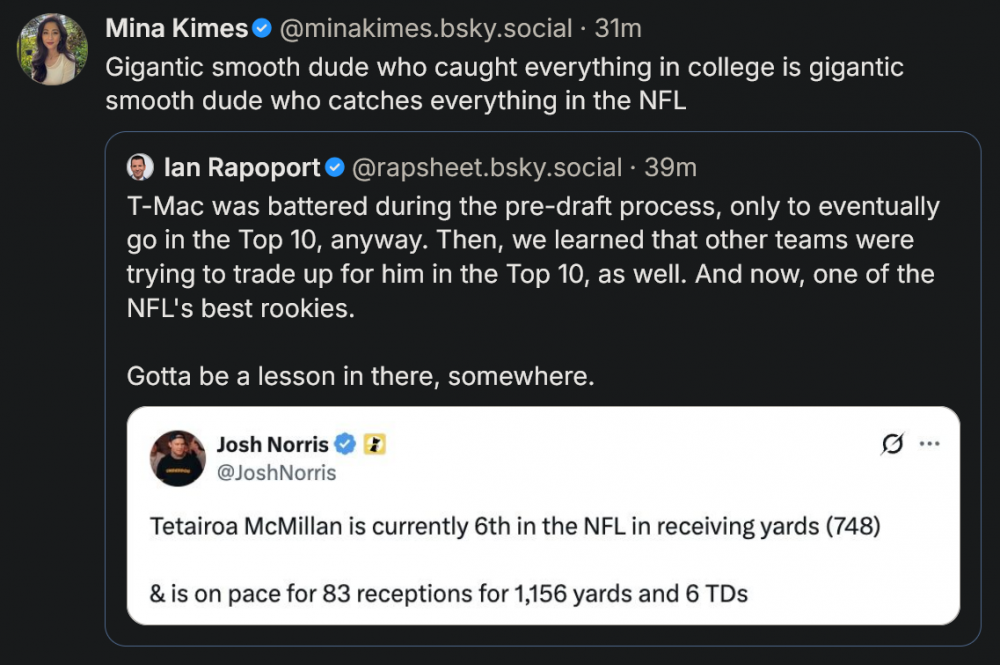Viewport: 1000px width, 665px height.
Task: Open Mina Kimes's profile via her display name
Action: tap(176, 29)
